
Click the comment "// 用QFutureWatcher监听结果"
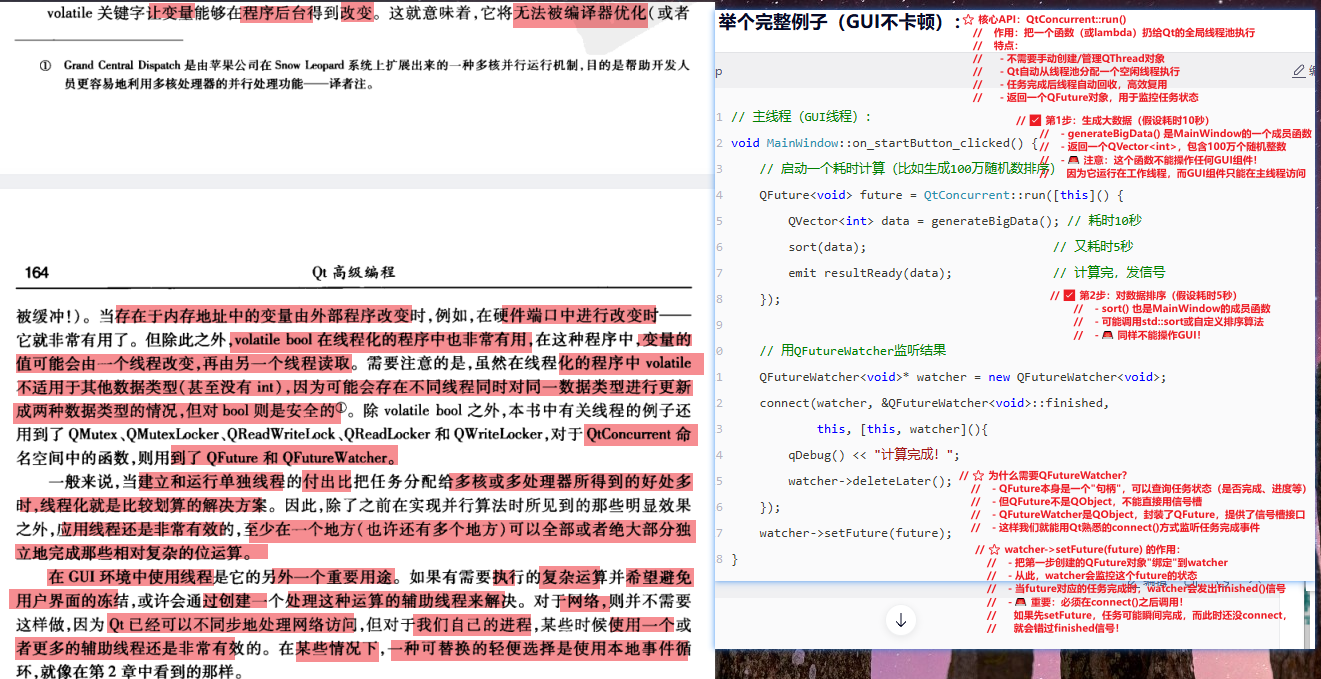tap(852, 351)
